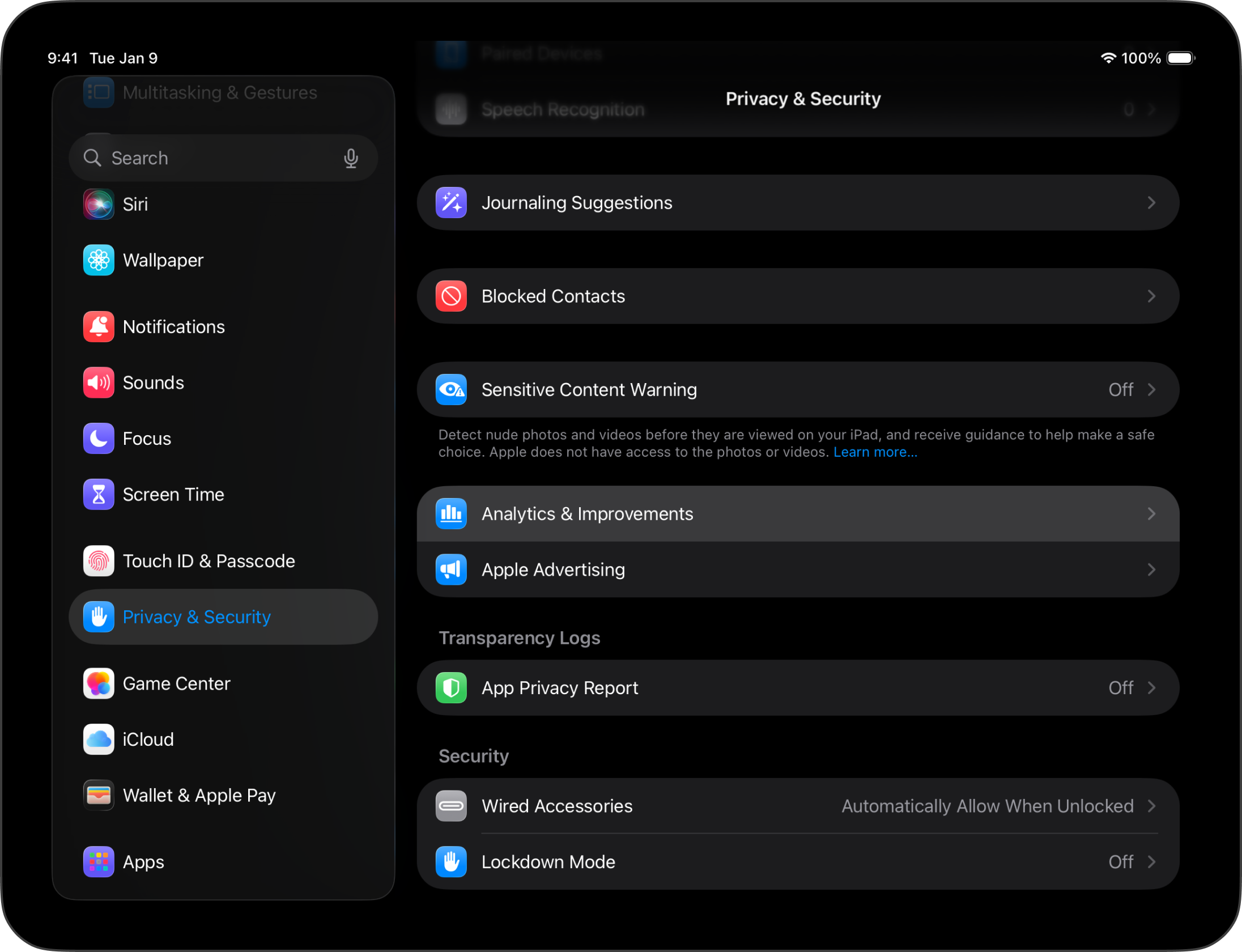This screenshot has height=952, width=1242.
Task: Click the Focus crescent moon icon
Action: [99, 438]
